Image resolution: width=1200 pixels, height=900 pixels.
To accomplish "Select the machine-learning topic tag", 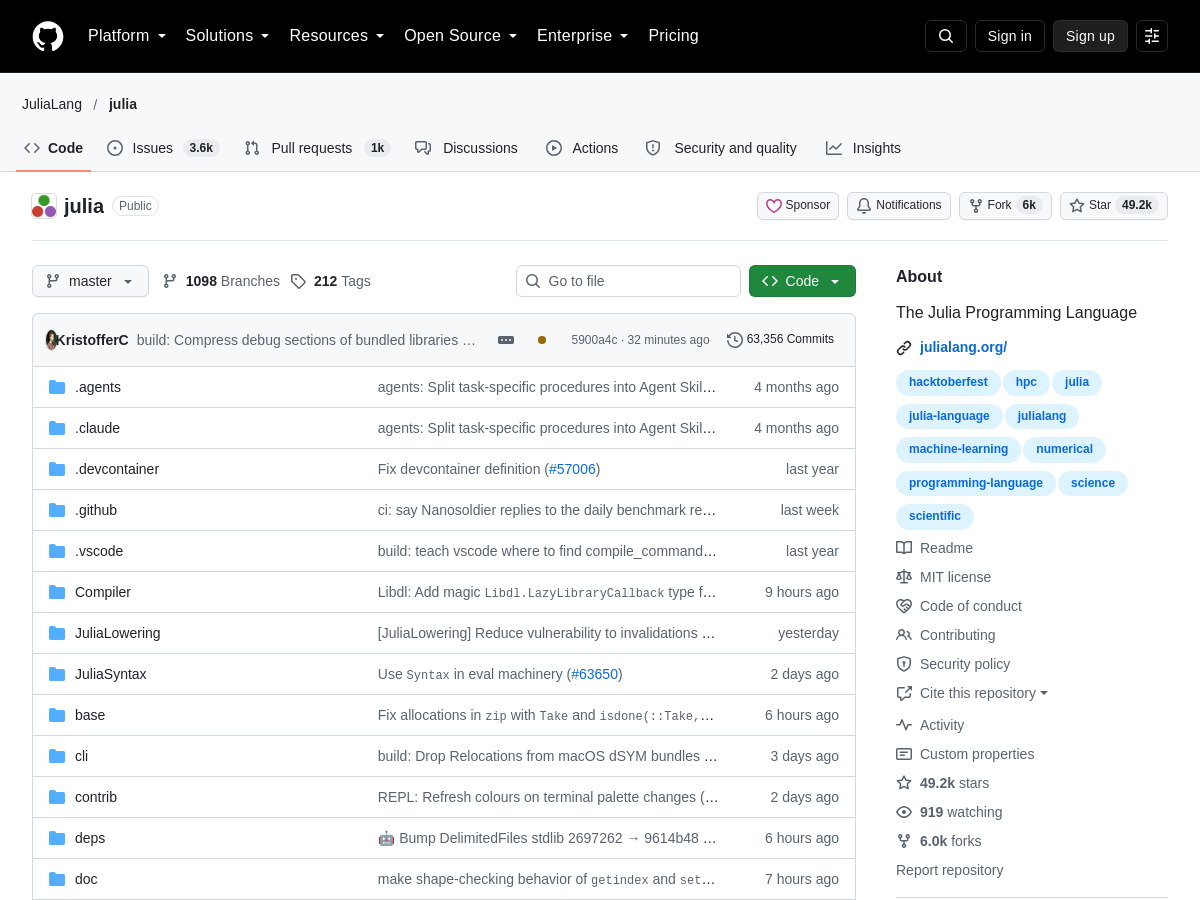I will pyautogui.click(x=958, y=449).
